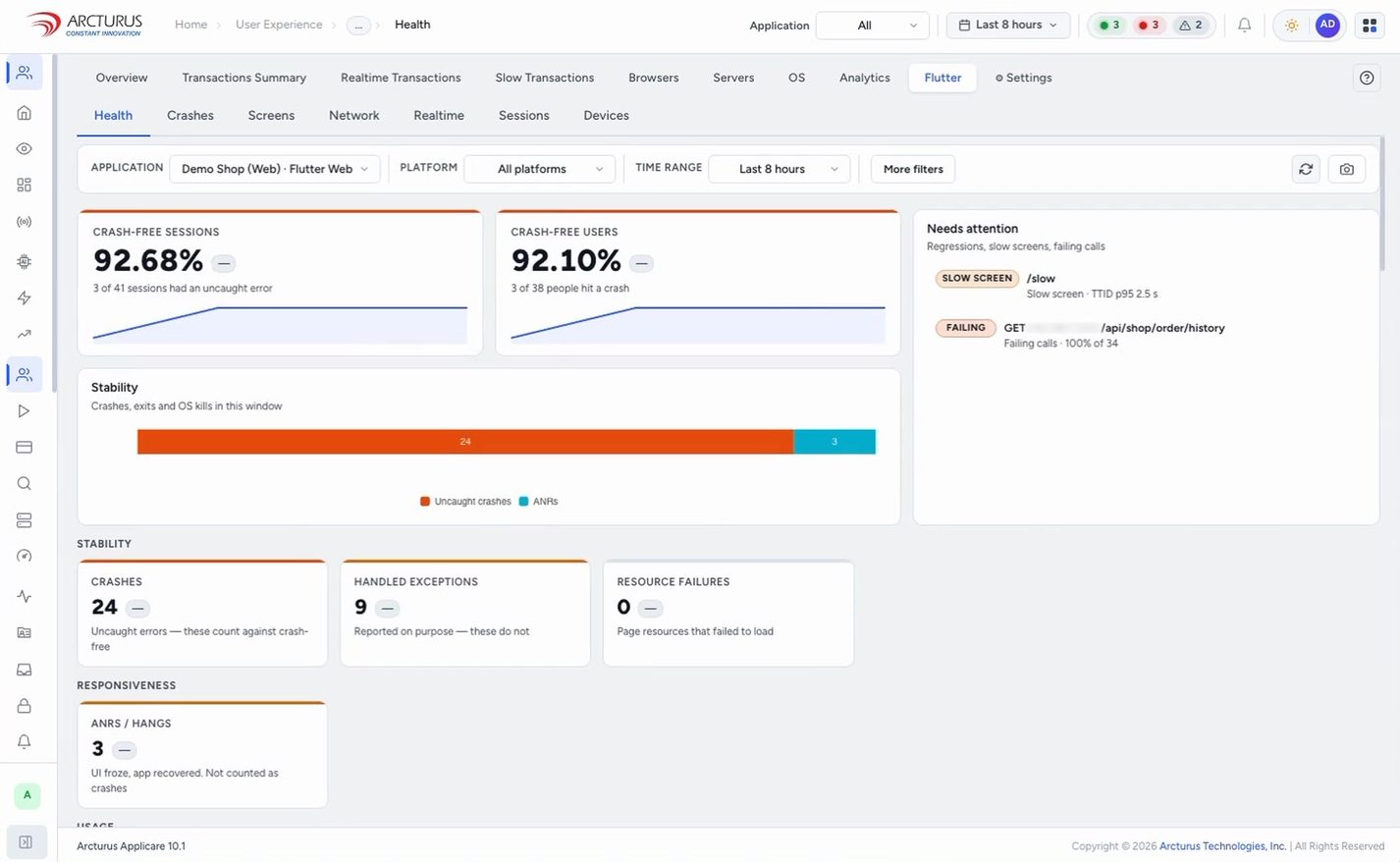This screenshot has height=862, width=1400.
Task: Switch to the Crashes tab
Action: point(190,116)
